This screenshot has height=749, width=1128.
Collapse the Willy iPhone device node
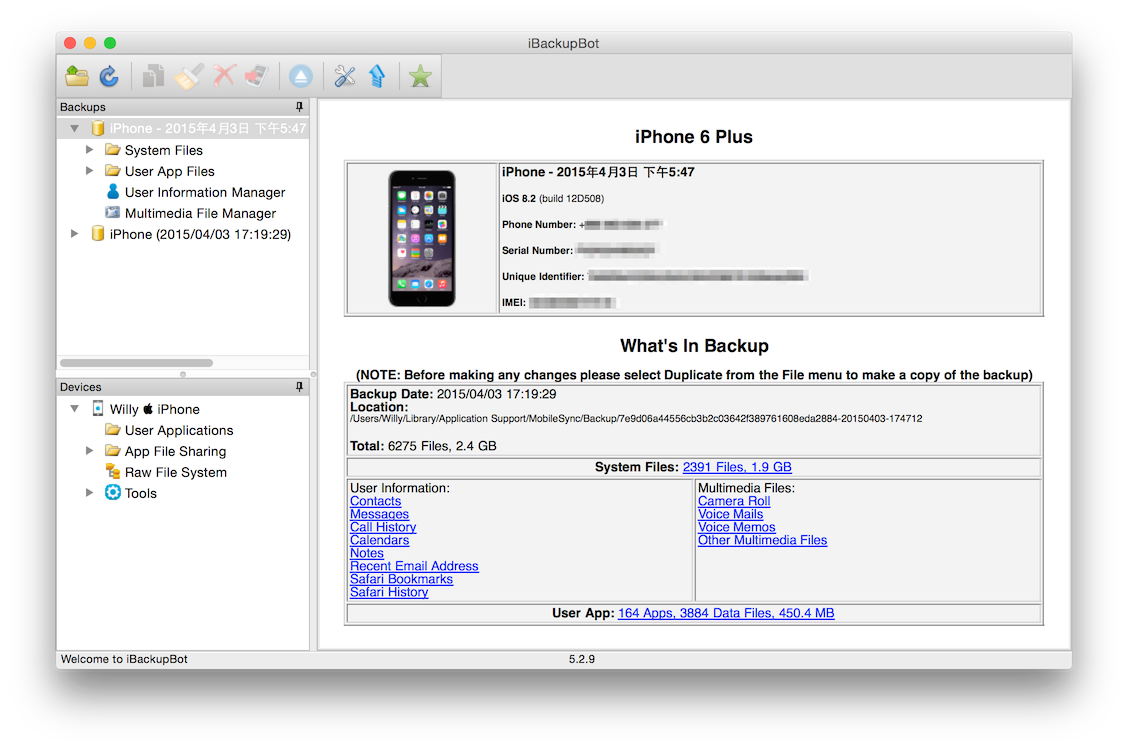click(x=74, y=409)
